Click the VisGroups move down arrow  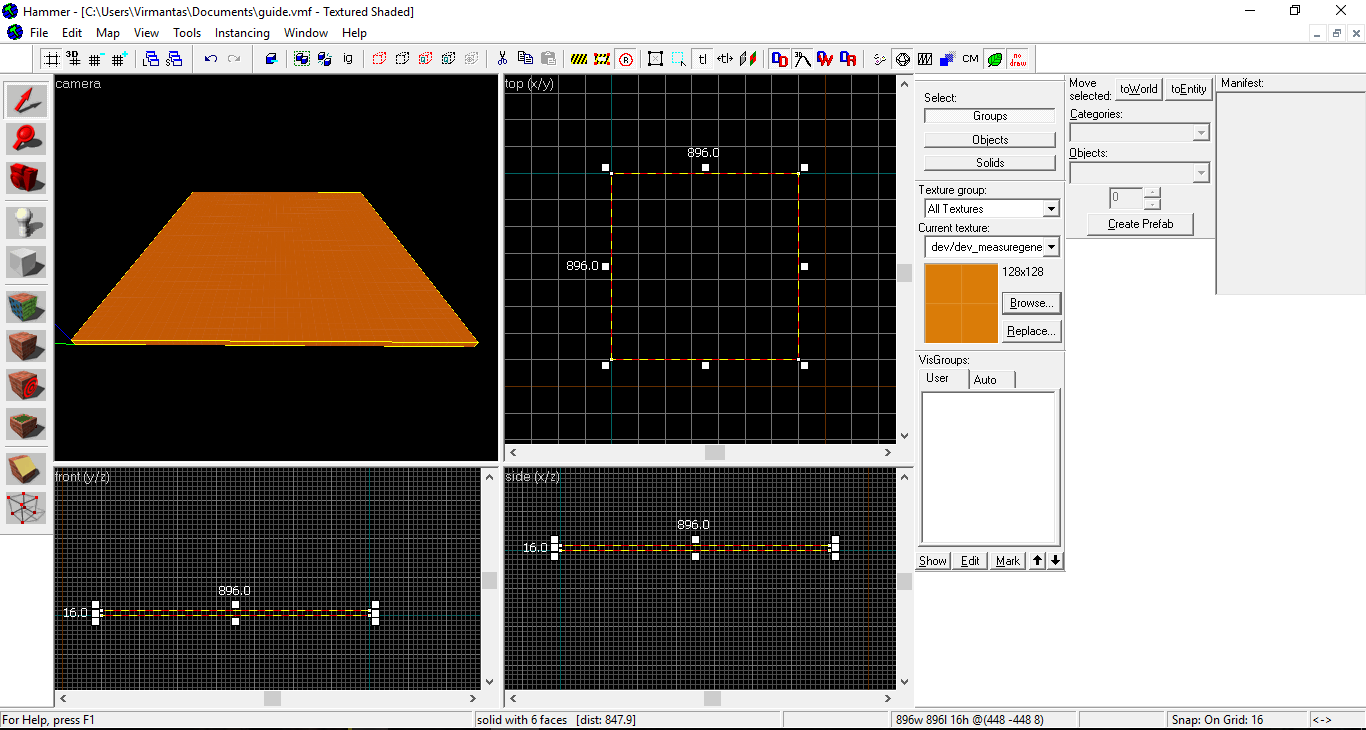coord(1055,561)
